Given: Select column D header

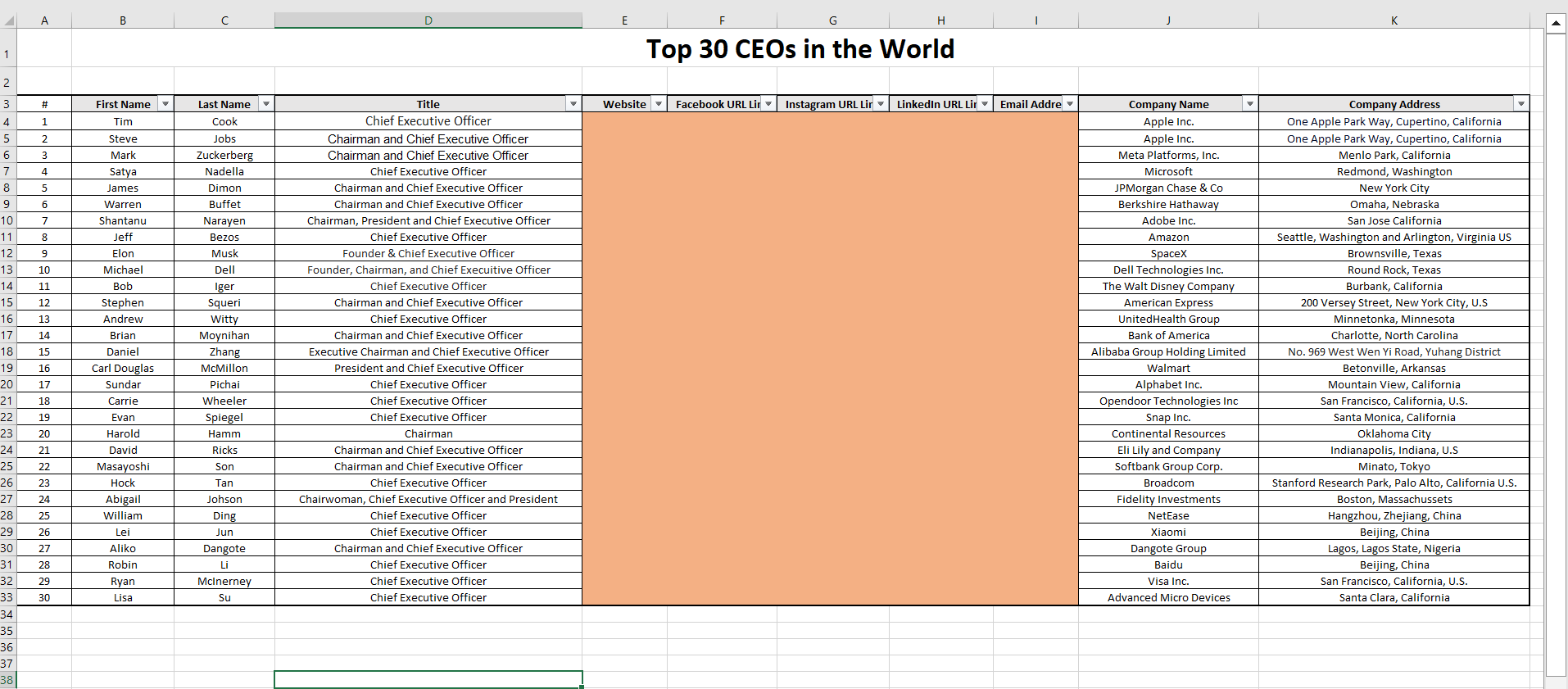Looking at the screenshot, I should coord(428,20).
